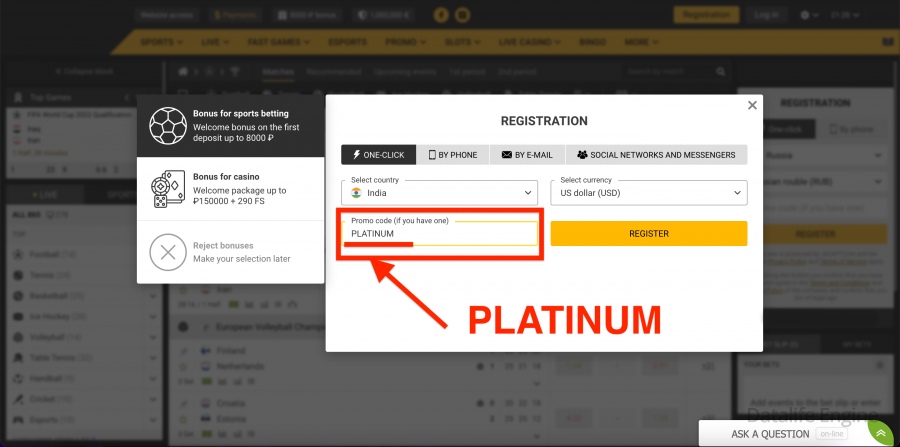Click the search magnifier icon
Viewport: 900px width, 447px height.
tap(721, 72)
